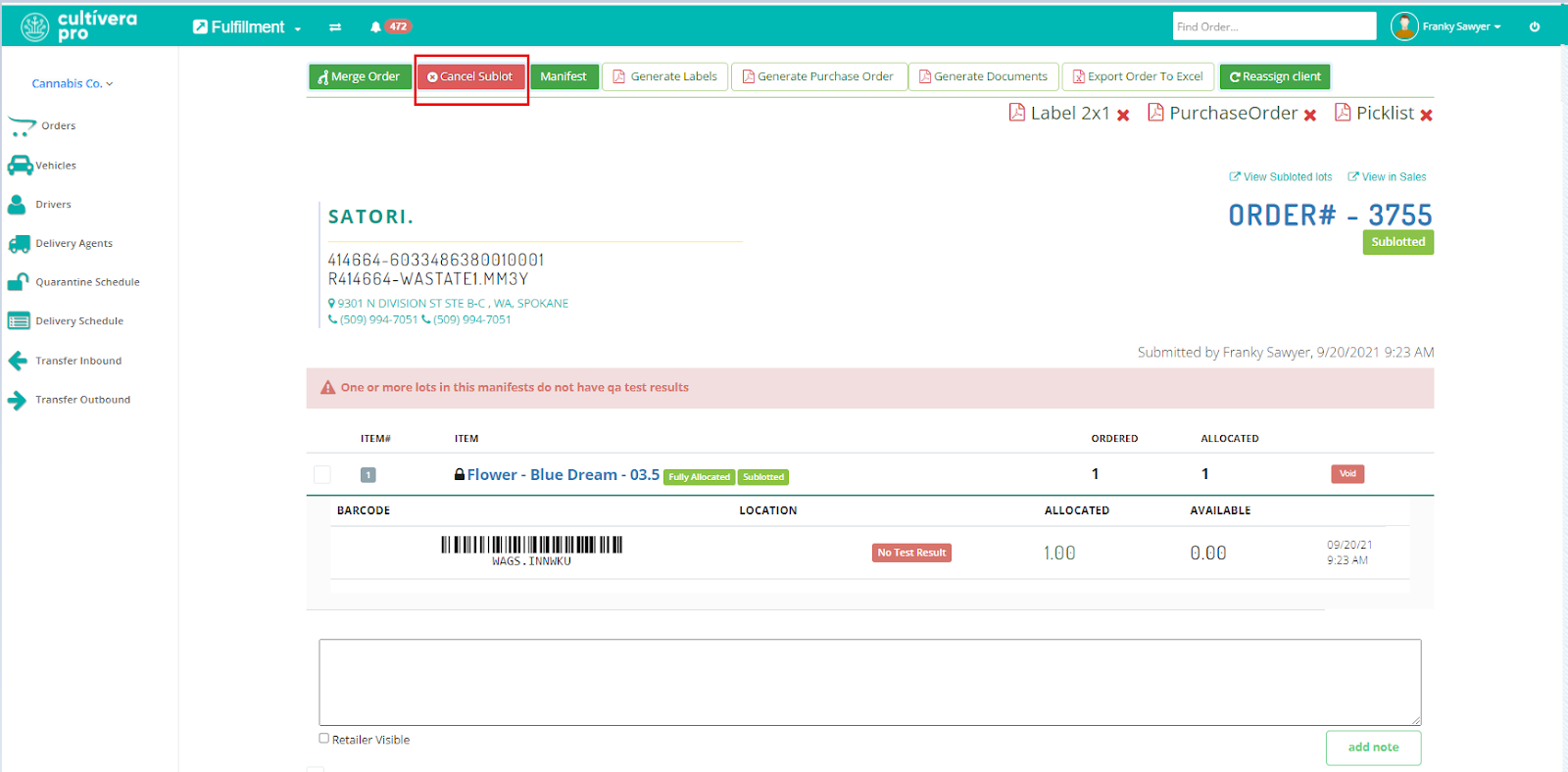
Task: Remove the Picklist document
Action: point(1426,116)
